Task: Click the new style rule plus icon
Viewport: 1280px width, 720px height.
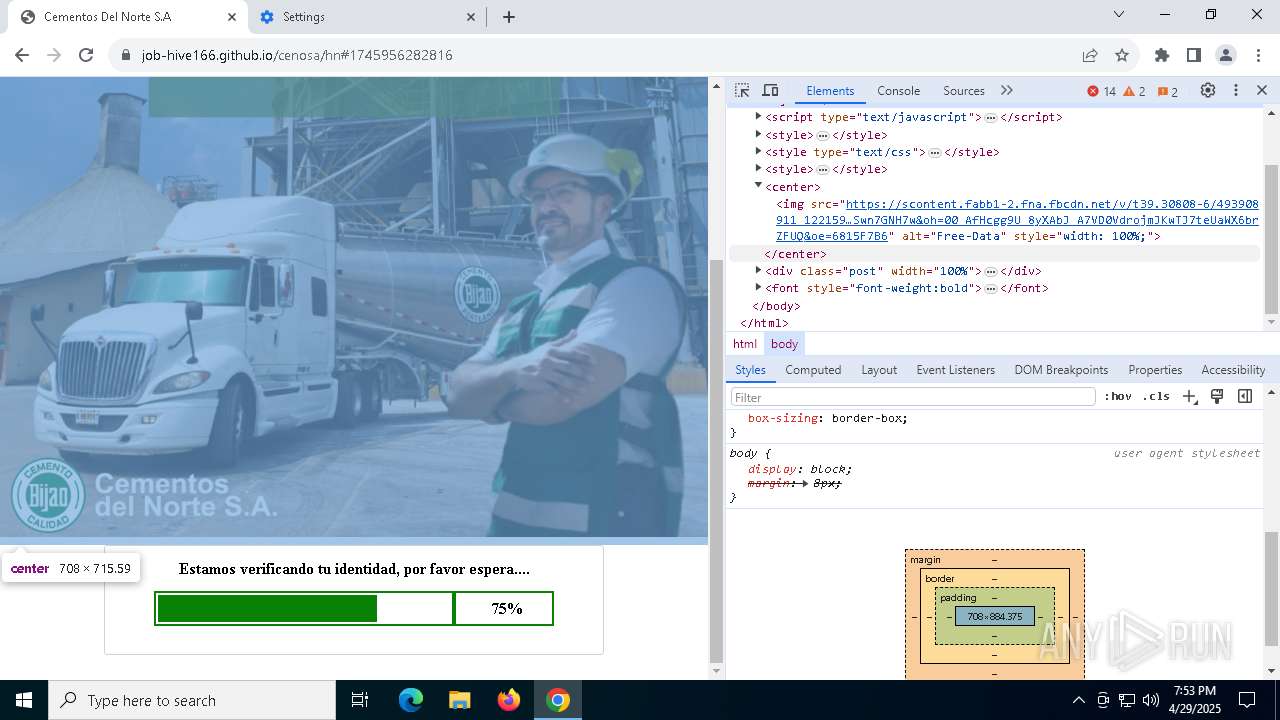Action: [1189, 396]
